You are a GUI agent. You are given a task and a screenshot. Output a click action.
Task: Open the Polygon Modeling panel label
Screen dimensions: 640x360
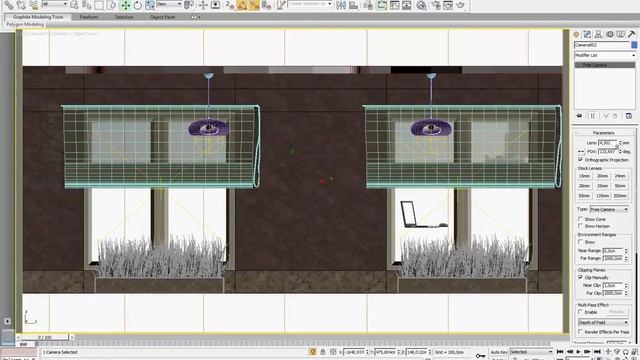point(25,24)
